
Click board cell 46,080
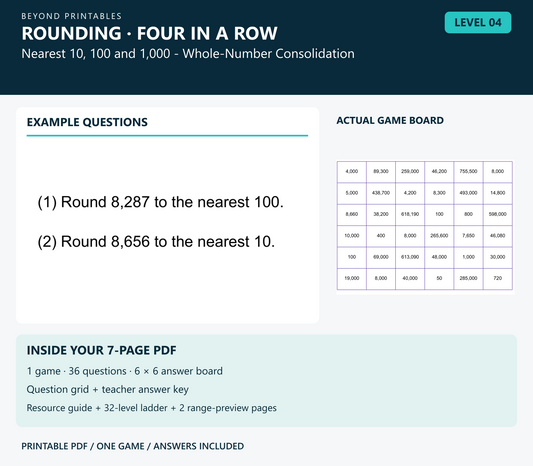(x=498, y=236)
